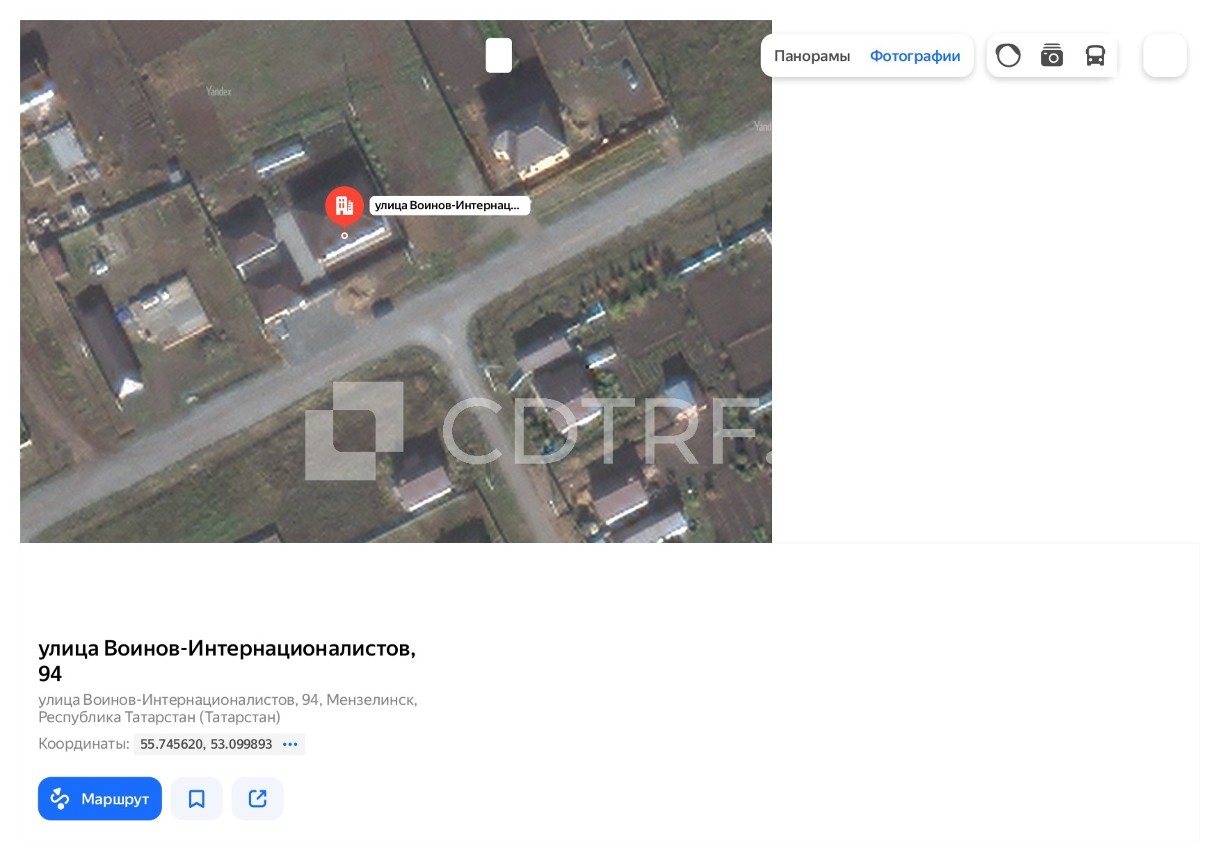
Task: Toggle the traffic circle icon
Action: [1008, 56]
